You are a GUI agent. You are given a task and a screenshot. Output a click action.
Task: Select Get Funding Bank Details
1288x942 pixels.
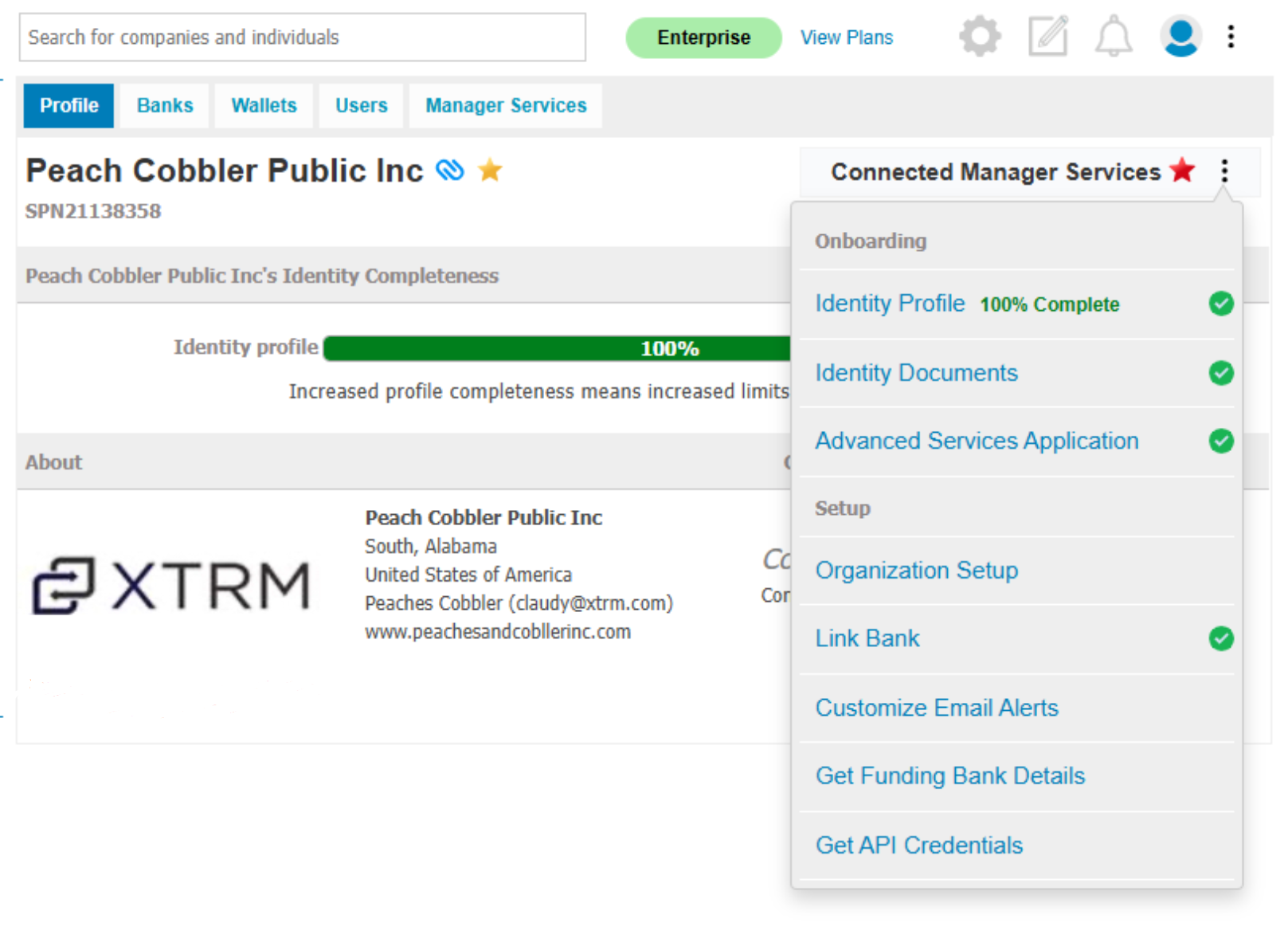pos(949,776)
